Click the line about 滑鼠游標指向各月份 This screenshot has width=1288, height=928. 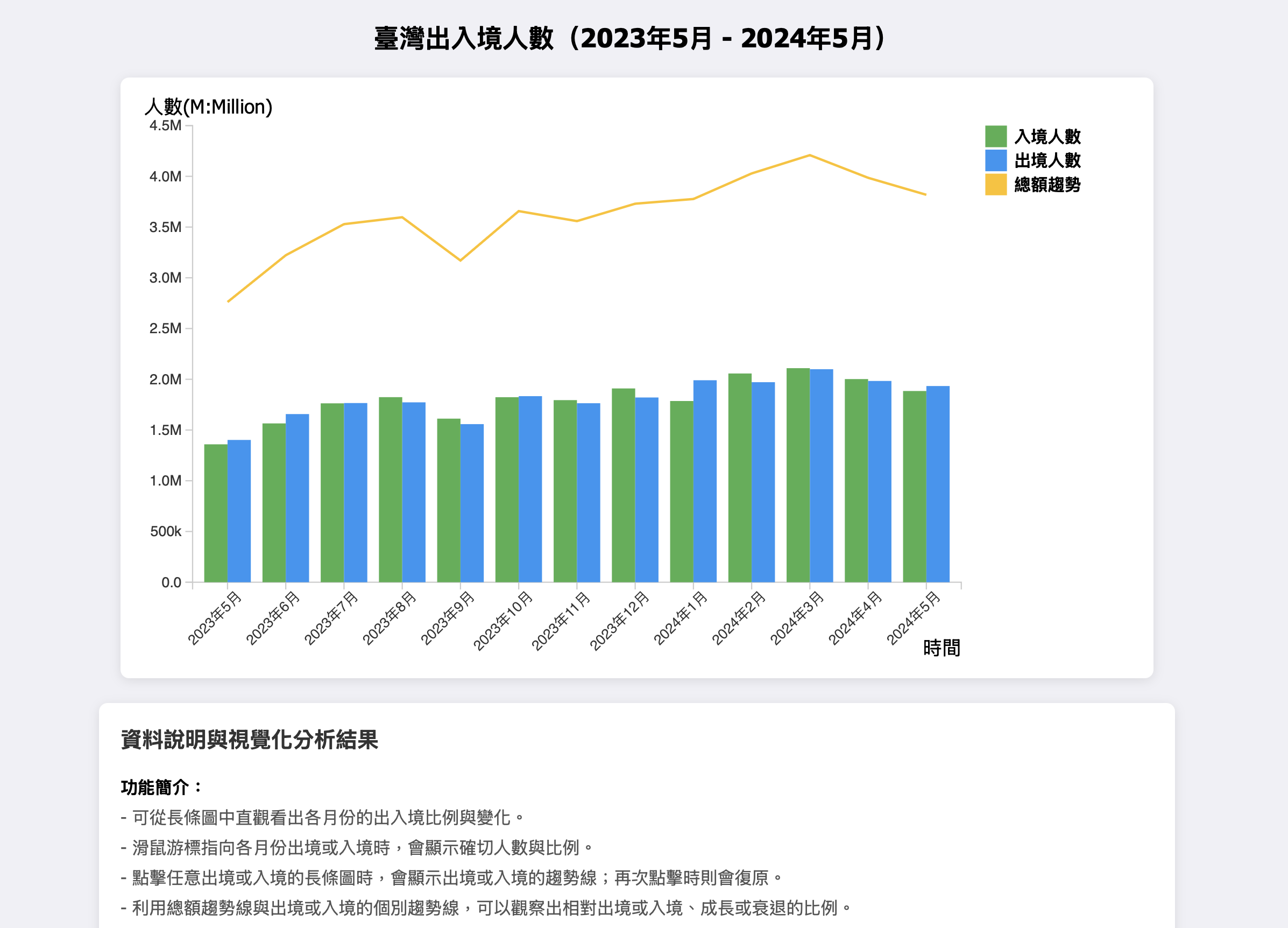click(357, 847)
